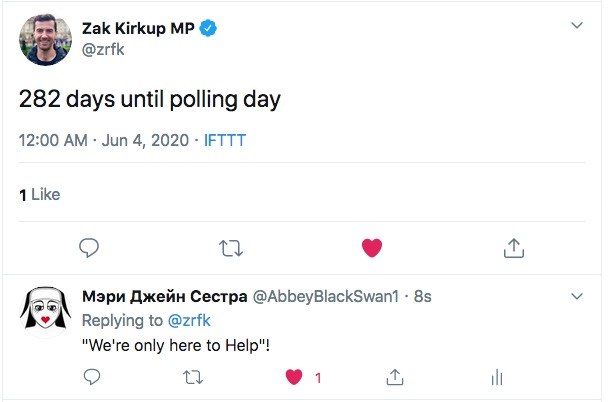Reply to AbbeyBlackSwan1's comment

(90, 378)
